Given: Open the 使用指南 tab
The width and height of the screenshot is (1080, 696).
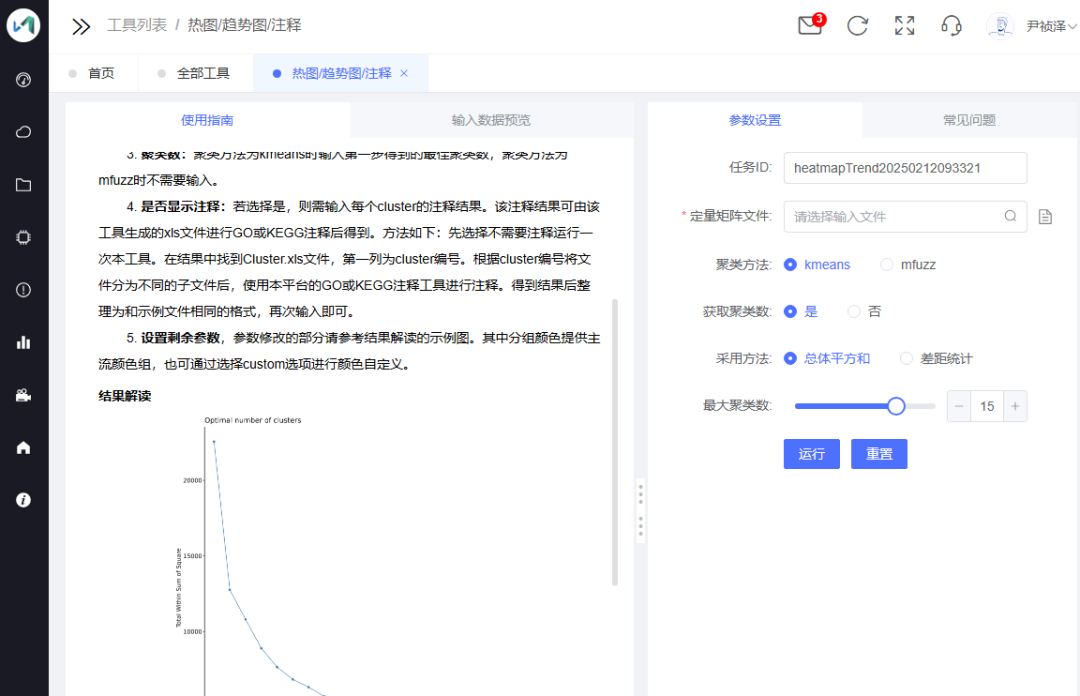Looking at the screenshot, I should coord(207,120).
